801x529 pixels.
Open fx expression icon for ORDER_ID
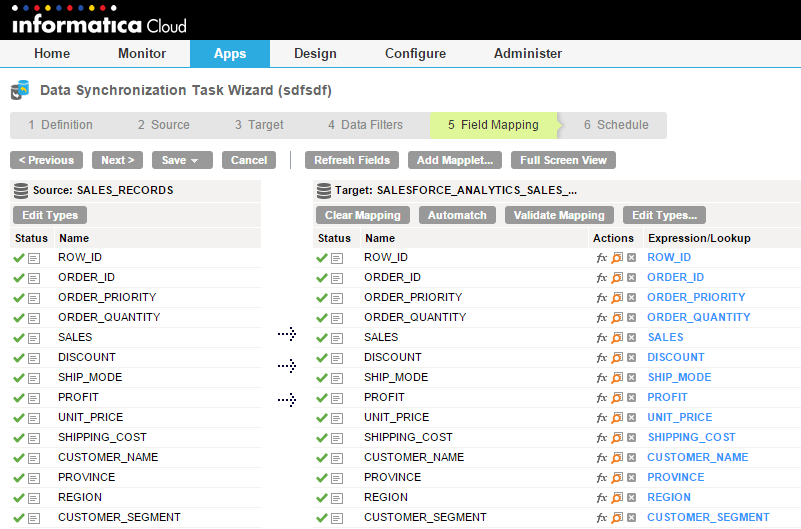coord(602,278)
